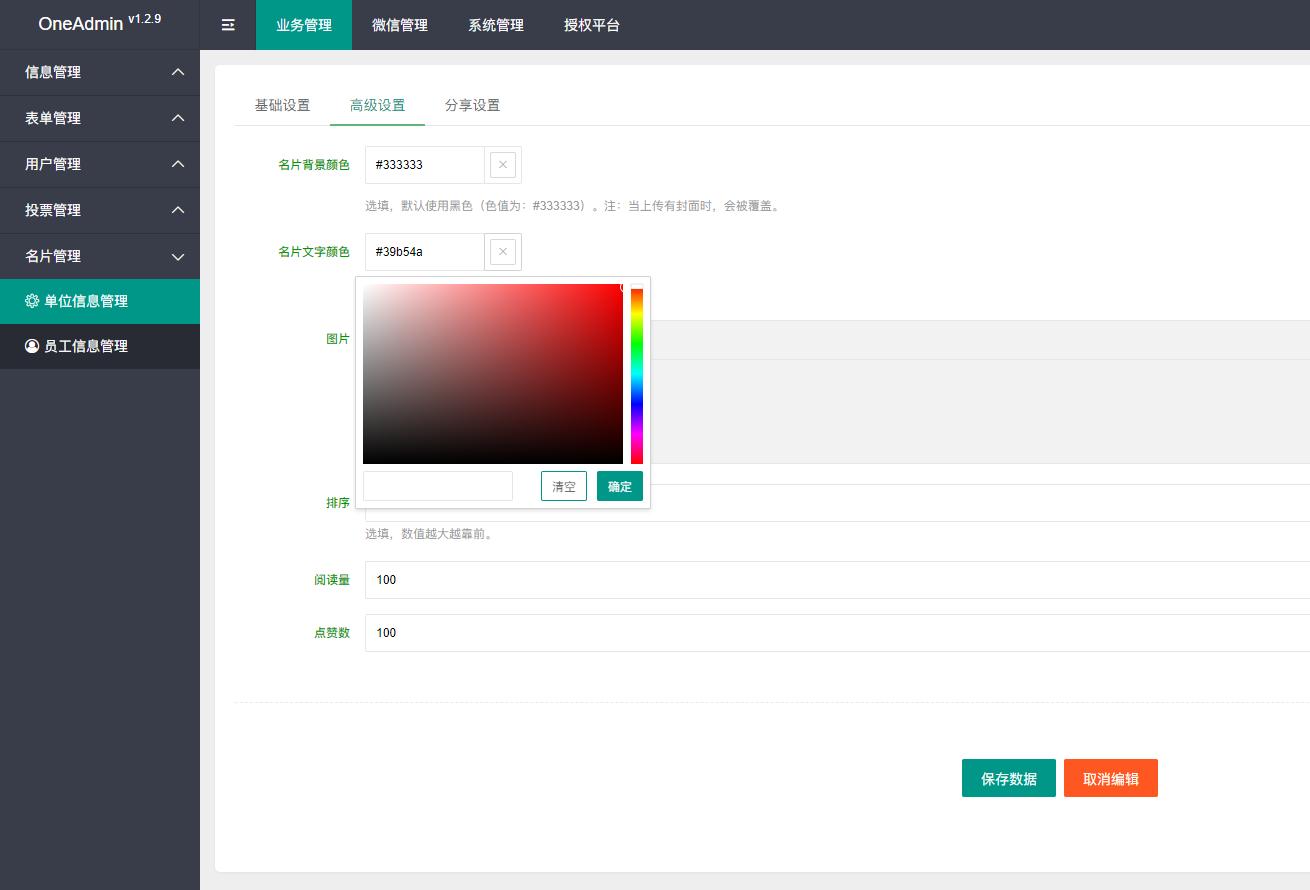
Task: Switch to the 基础设置 tab
Action: [281, 104]
